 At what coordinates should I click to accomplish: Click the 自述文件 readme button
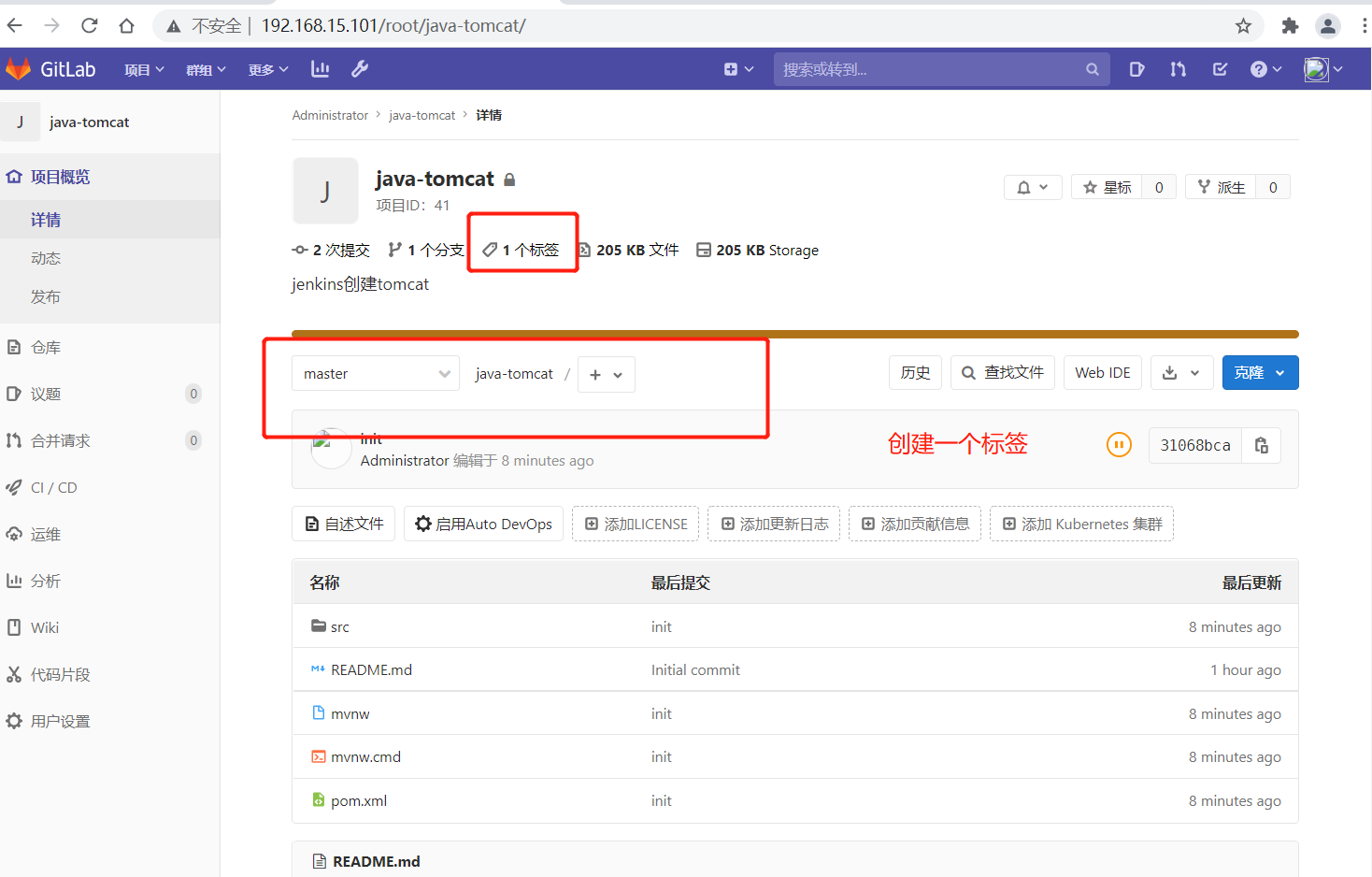point(344,524)
